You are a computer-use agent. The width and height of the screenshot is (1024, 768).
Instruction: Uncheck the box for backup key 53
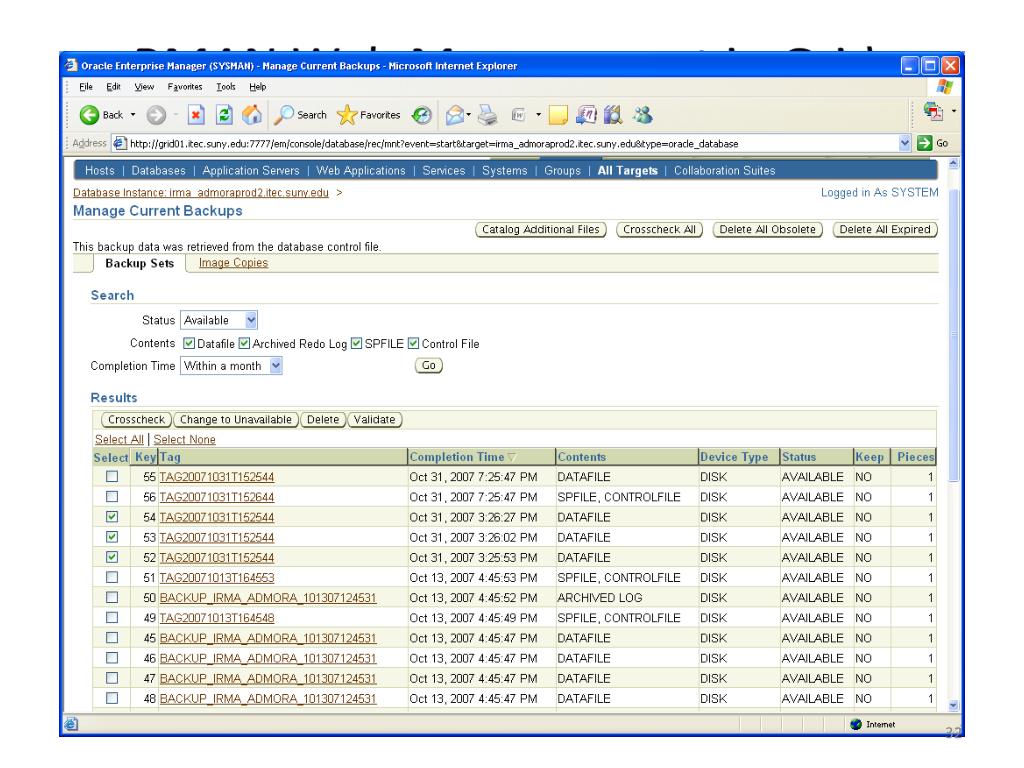pyautogui.click(x=112, y=537)
